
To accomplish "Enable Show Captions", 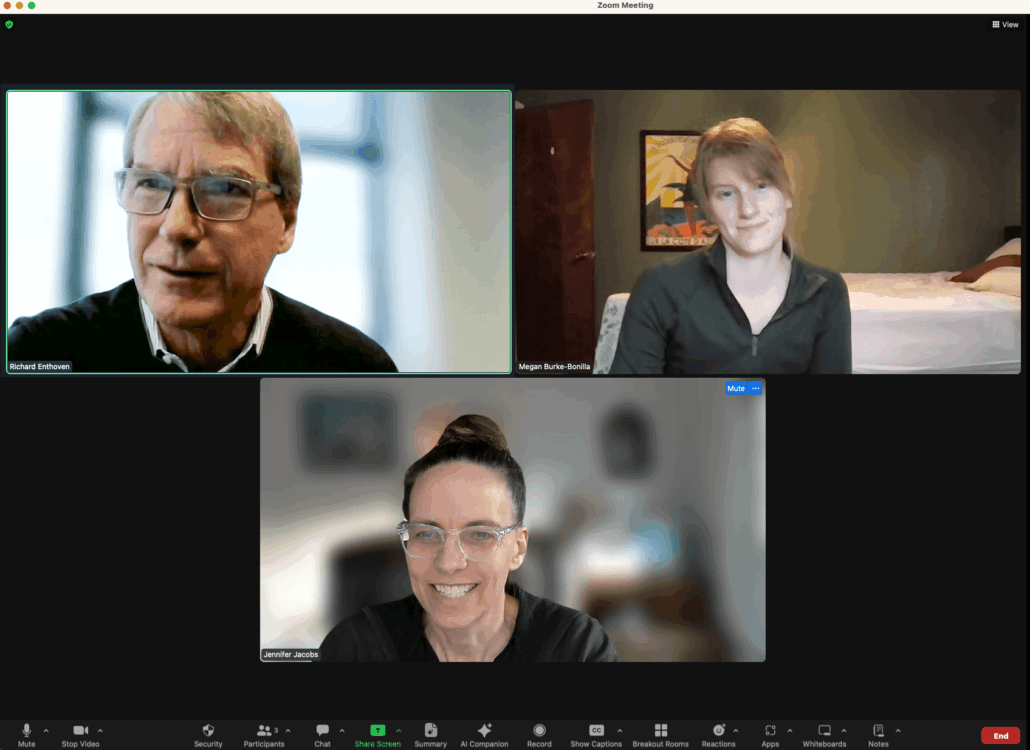I will pos(595,732).
